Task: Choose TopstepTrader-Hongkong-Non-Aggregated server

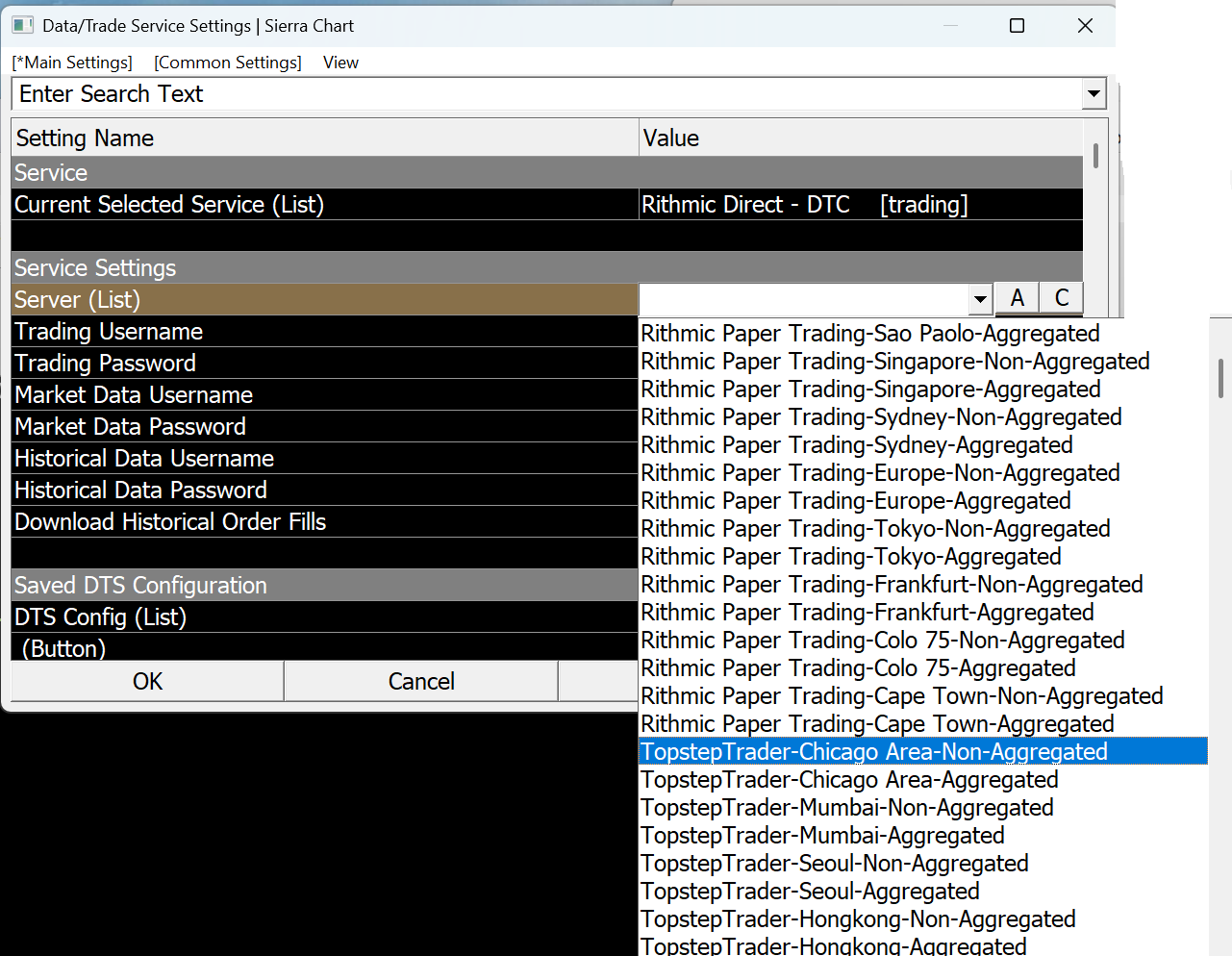Action: 923,918
